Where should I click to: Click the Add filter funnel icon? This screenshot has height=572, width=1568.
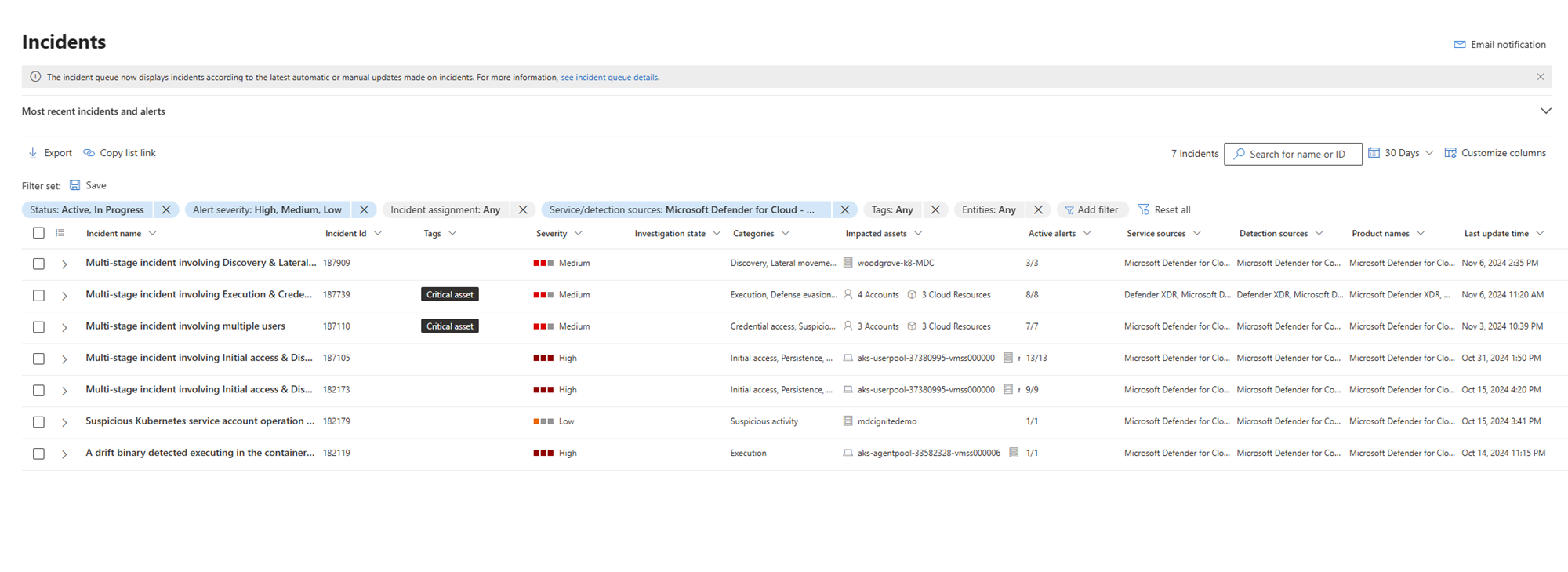(x=1069, y=210)
